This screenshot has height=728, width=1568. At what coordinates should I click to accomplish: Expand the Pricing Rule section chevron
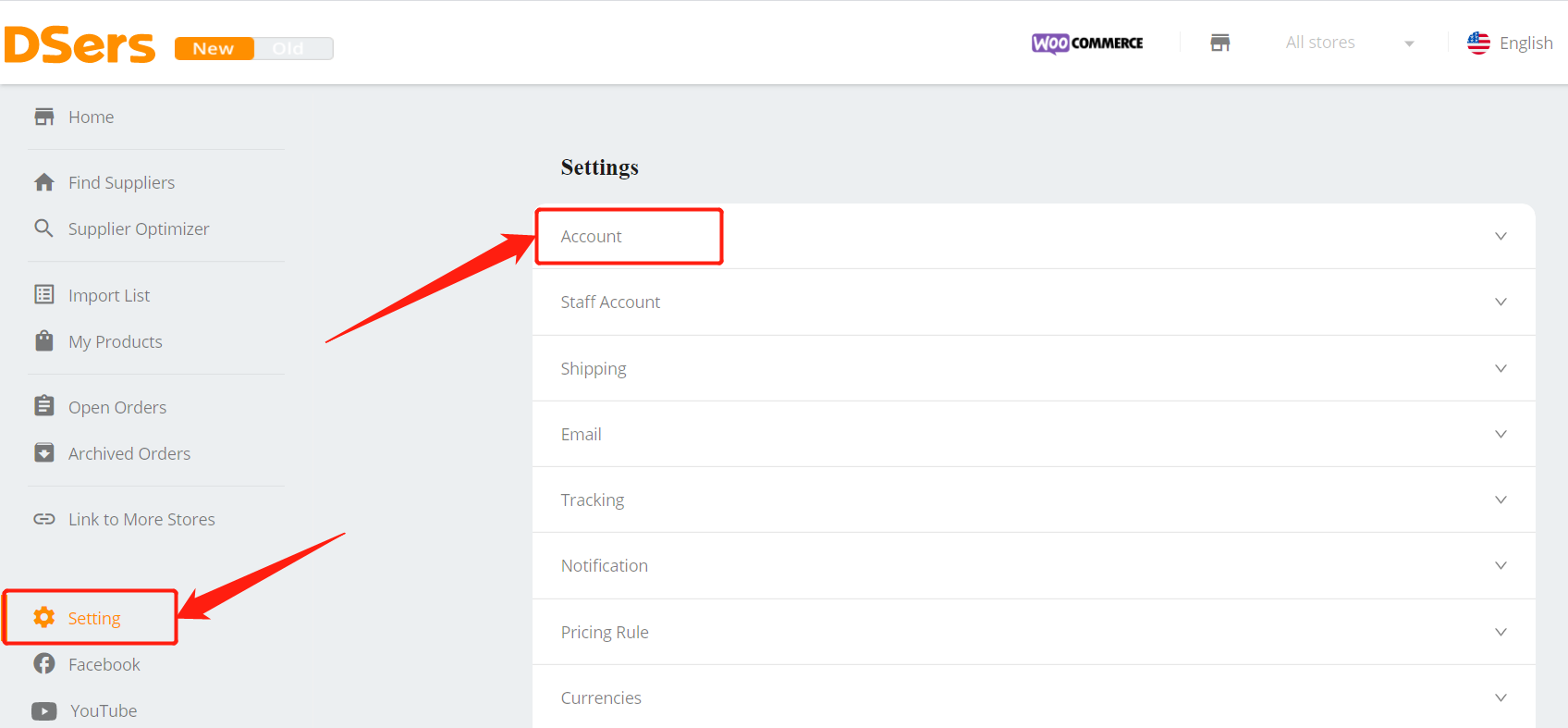pyautogui.click(x=1501, y=632)
